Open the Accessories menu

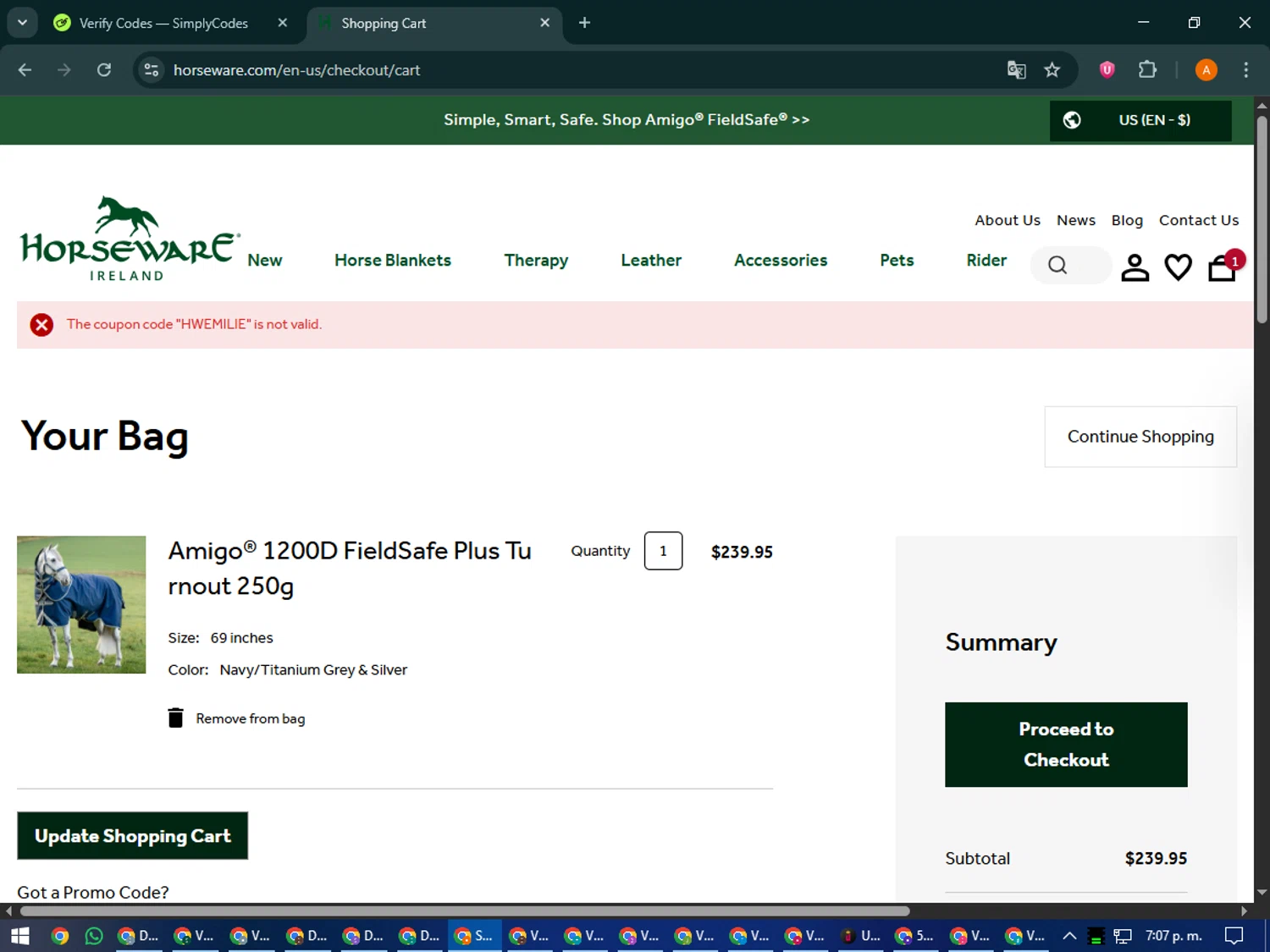[x=781, y=261]
